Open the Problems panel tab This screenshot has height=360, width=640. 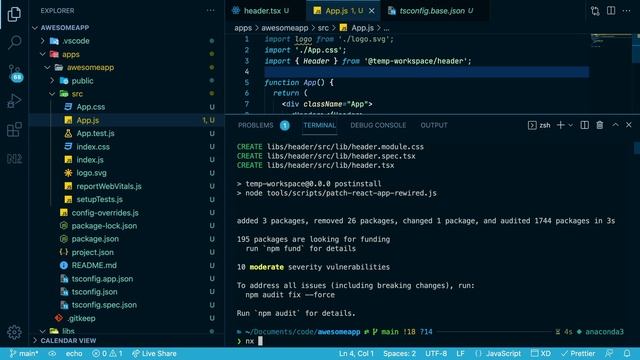click(x=264, y=125)
